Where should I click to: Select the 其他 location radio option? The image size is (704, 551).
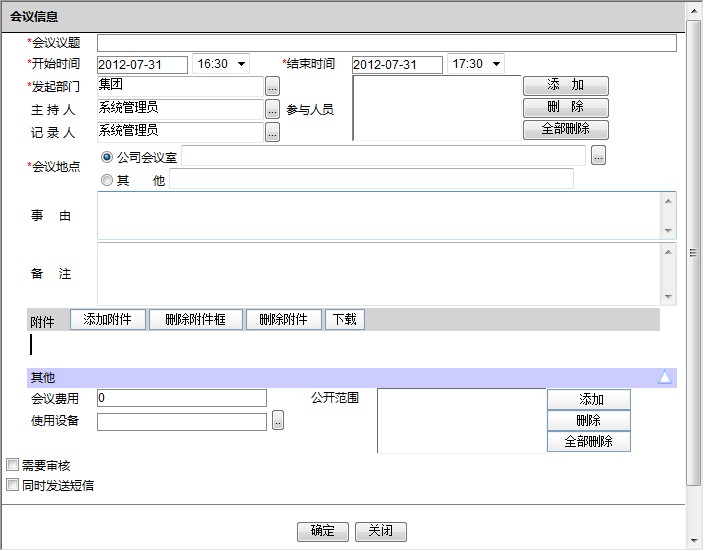coord(108,180)
